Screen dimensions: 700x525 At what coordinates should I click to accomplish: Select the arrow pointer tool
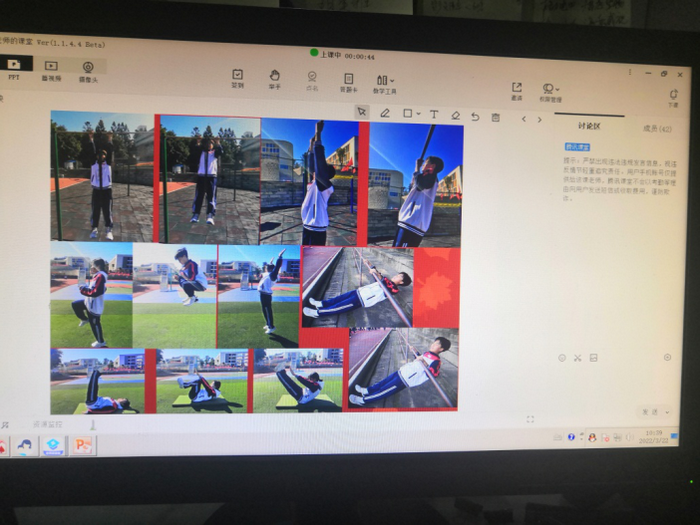[x=361, y=113]
